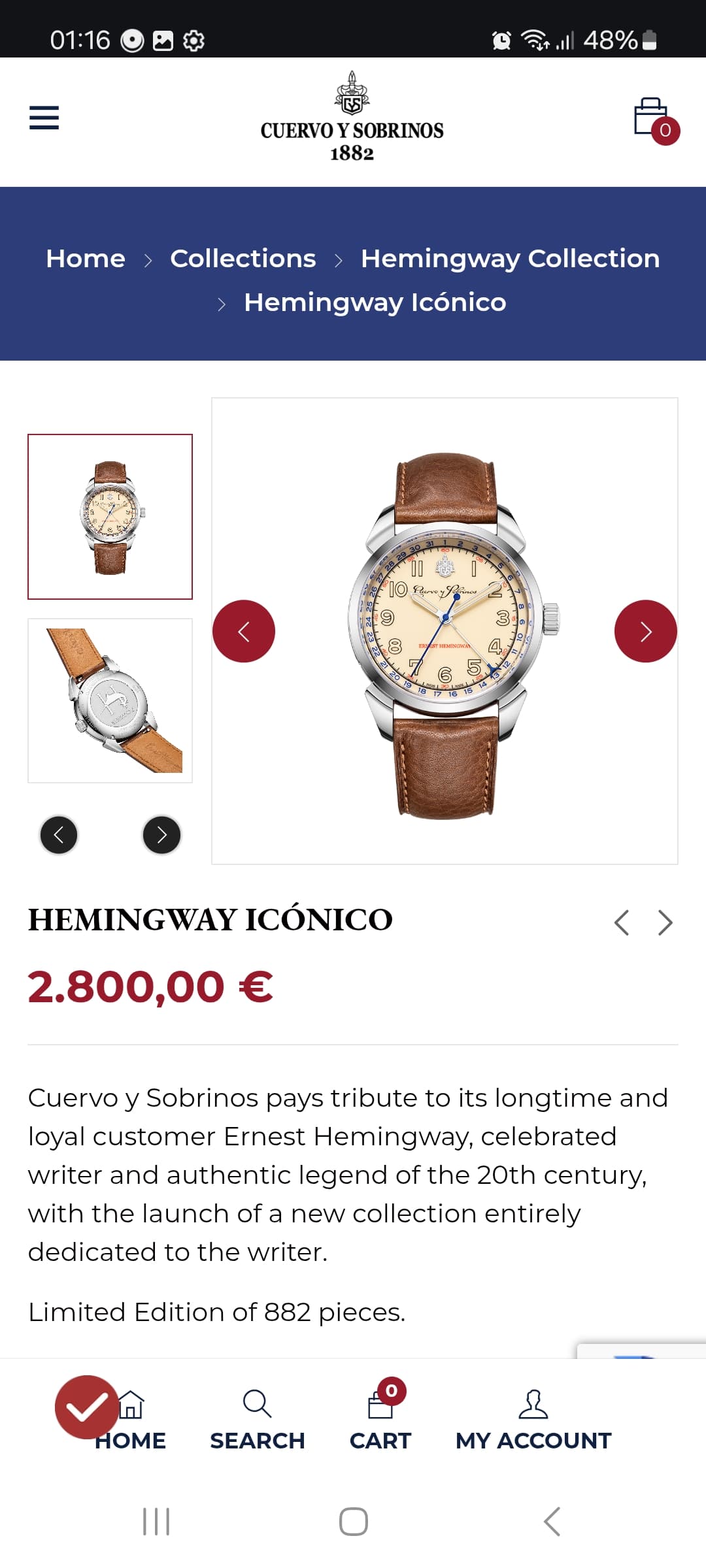Screen dimensions: 706x1568
Task: Show next main product image
Action: tap(646, 631)
